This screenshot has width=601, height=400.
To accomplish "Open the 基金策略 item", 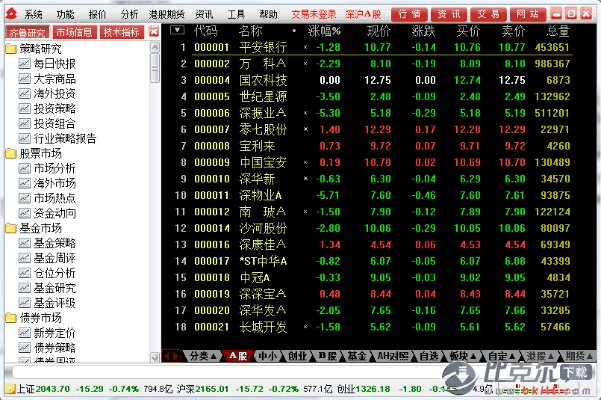I will [x=47, y=243].
